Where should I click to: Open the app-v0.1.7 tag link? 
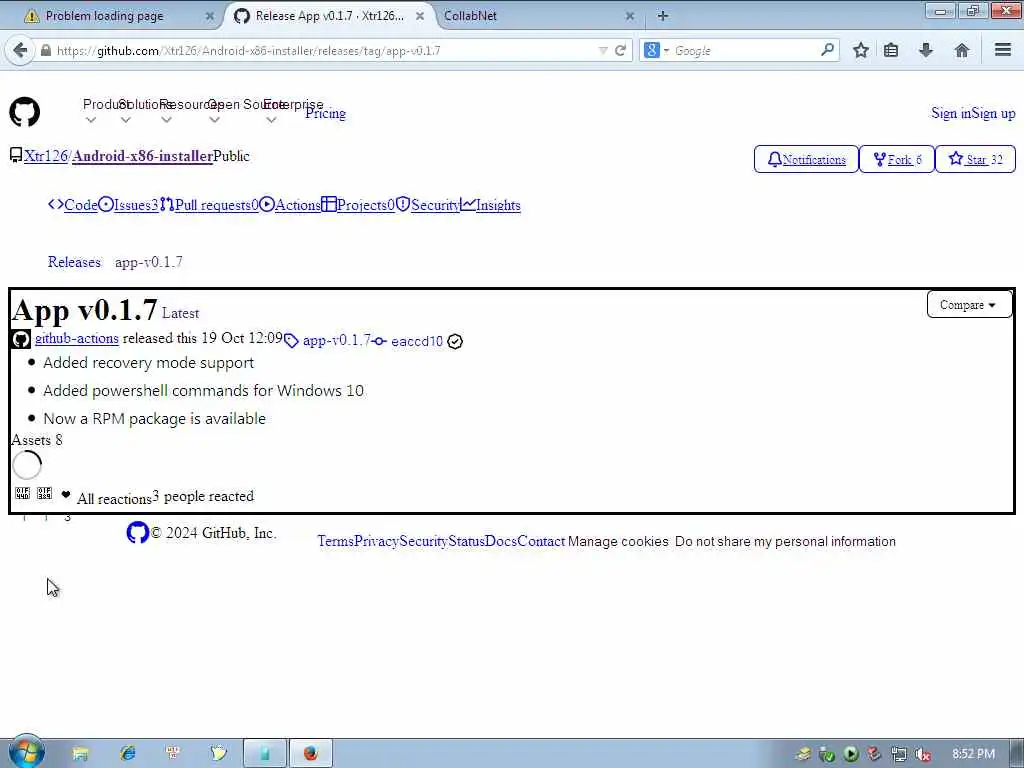point(336,341)
